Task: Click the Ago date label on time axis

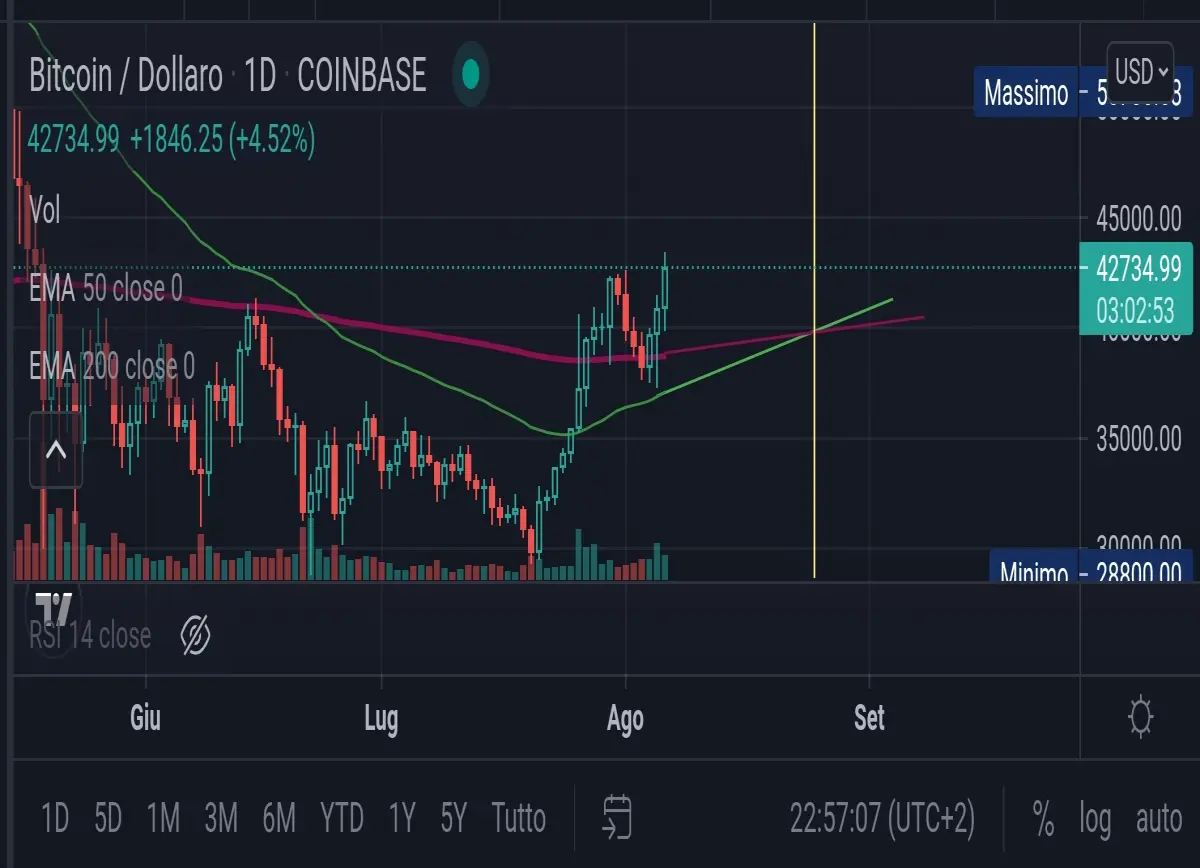Action: 625,718
